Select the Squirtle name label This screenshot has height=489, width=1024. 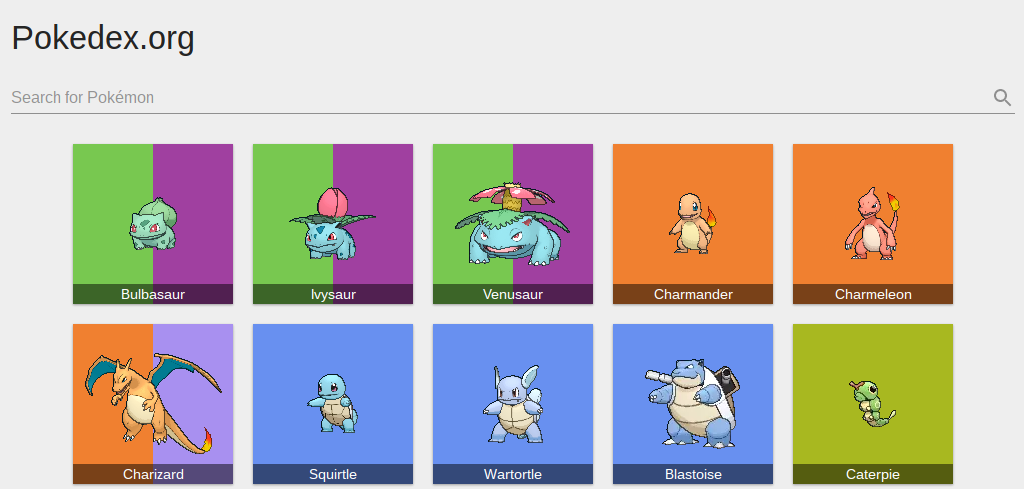point(333,474)
